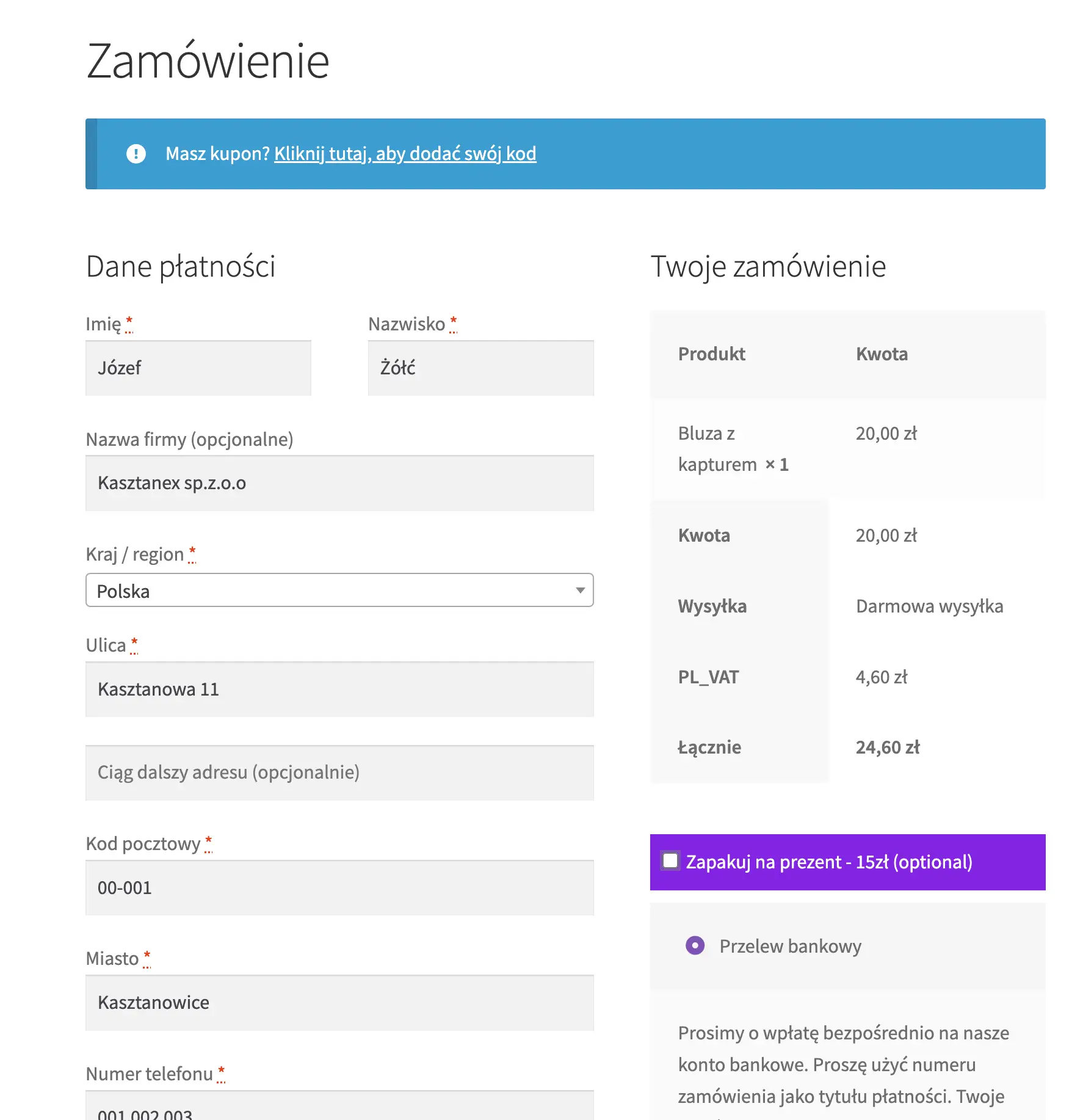Screen dimensions: 1083x1120
Task: Click the Imię first name field
Action: (x=198, y=368)
